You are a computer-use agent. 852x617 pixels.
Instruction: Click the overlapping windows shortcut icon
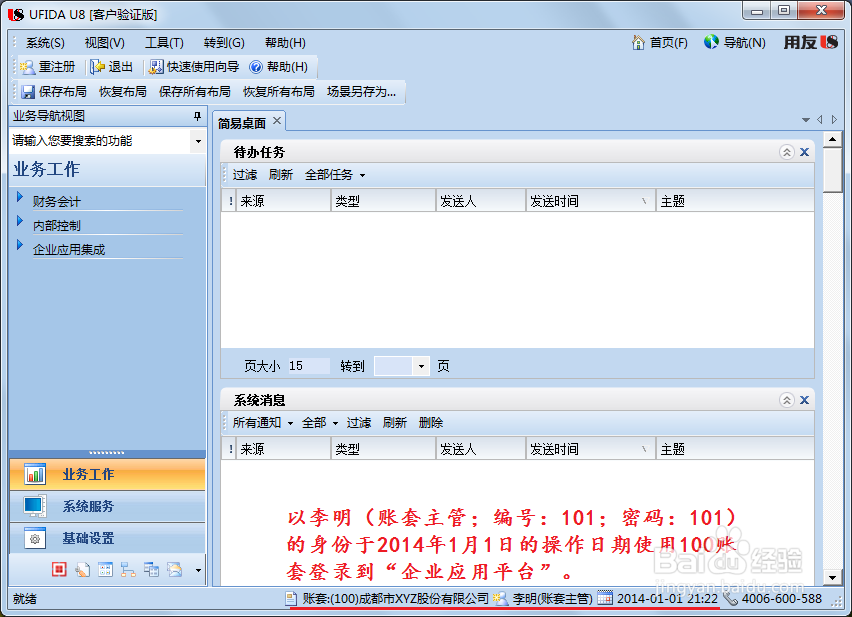(x=152, y=569)
